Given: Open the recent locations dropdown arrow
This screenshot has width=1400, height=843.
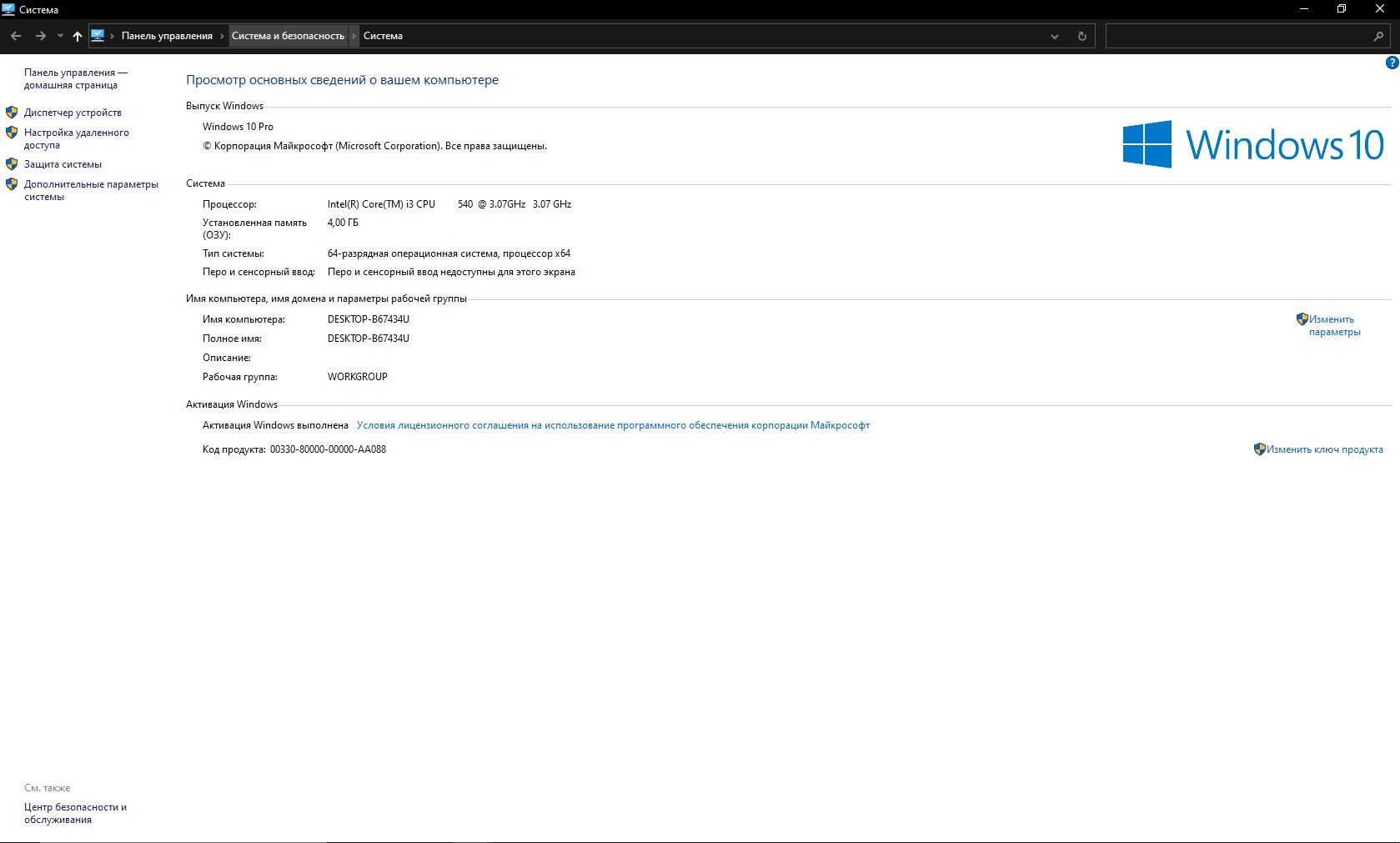Looking at the screenshot, I should [60, 36].
